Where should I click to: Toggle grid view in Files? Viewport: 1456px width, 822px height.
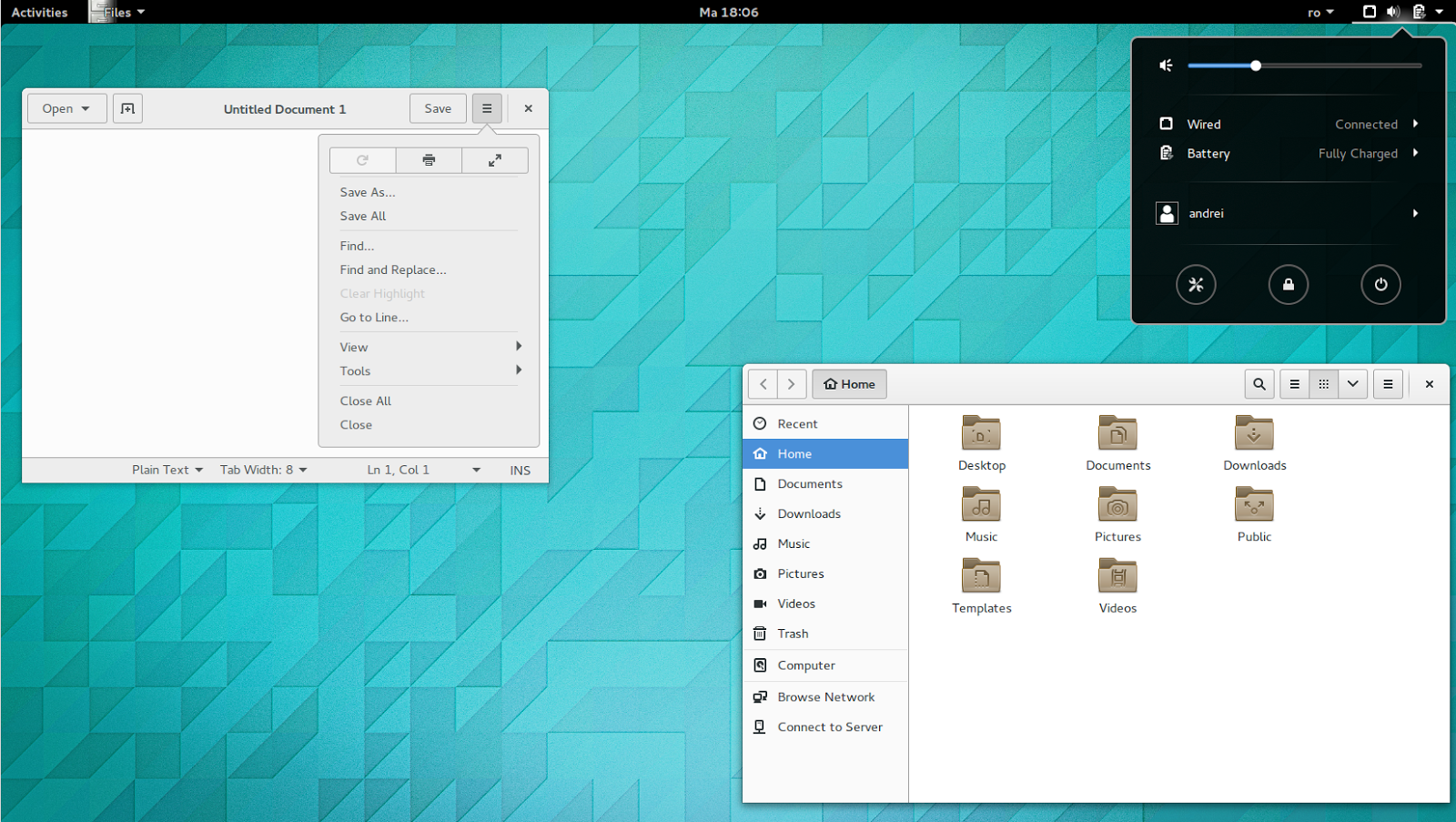coord(1323,383)
